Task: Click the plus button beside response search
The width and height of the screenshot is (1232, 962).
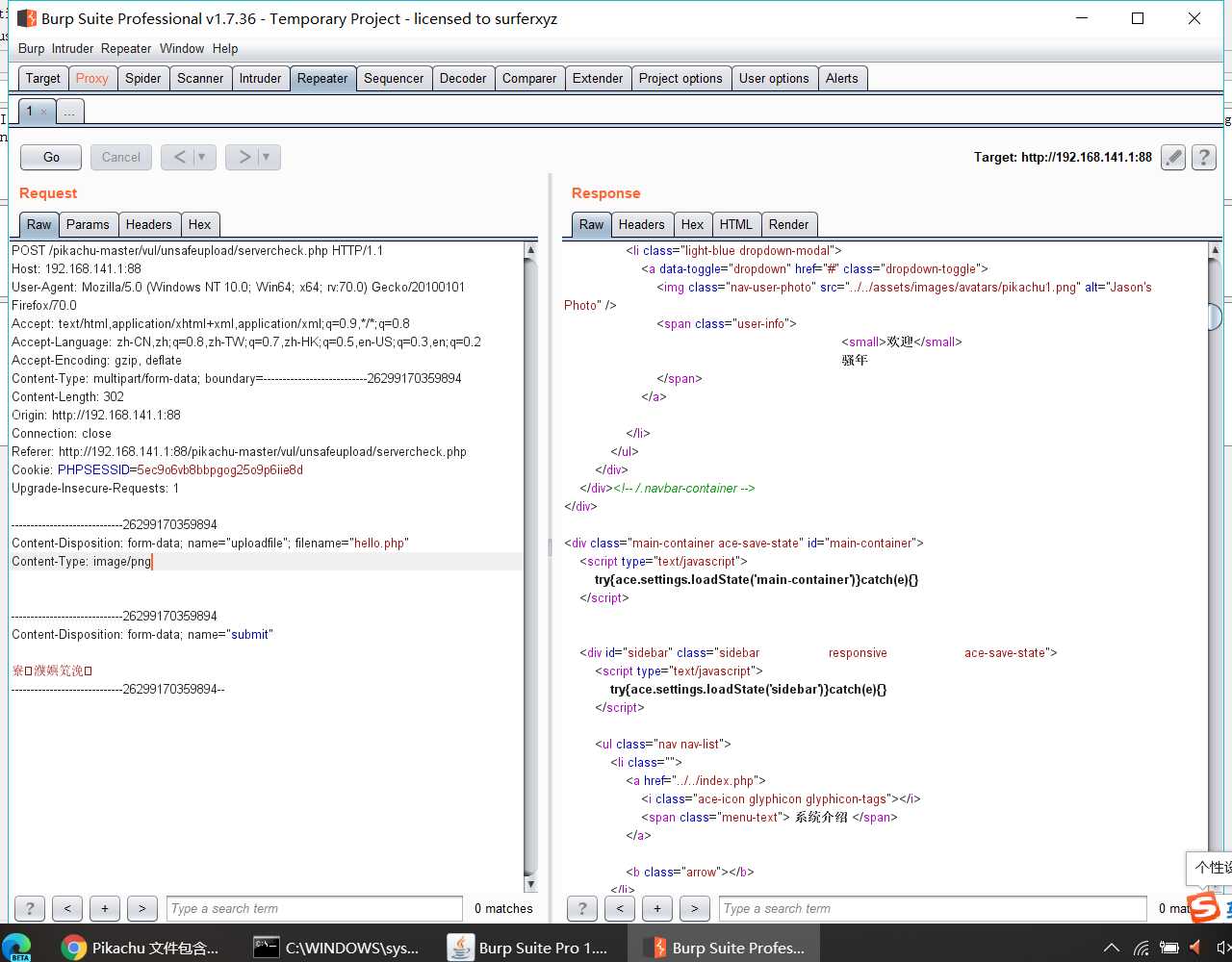Action: (657, 908)
